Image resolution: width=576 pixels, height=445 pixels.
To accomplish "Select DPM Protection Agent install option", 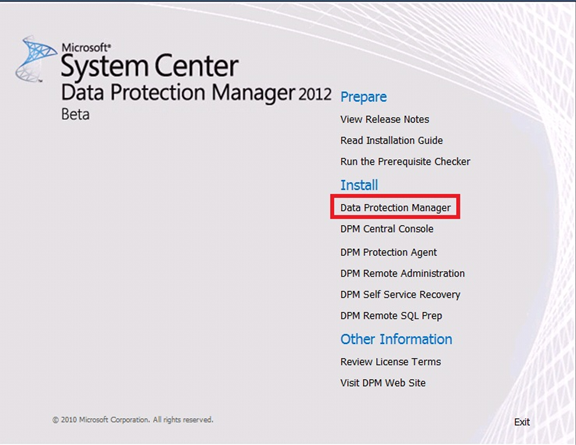I will [389, 252].
